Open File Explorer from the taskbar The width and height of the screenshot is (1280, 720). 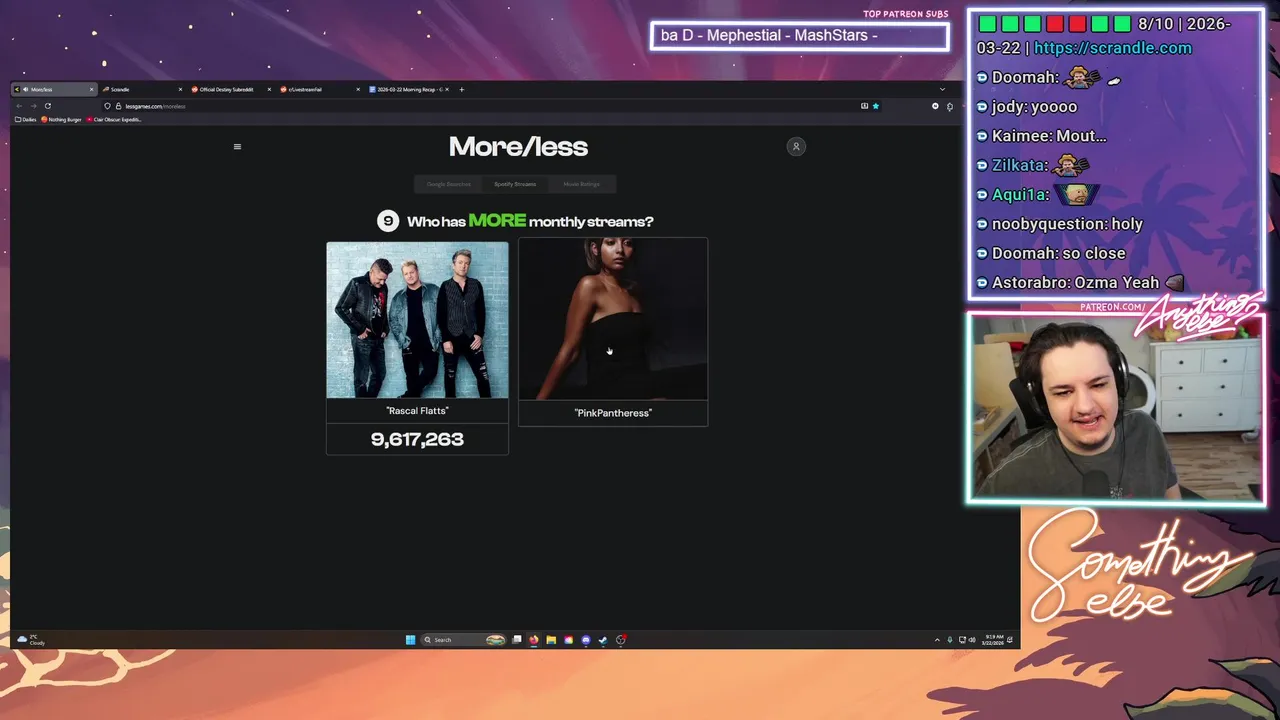[x=551, y=640]
